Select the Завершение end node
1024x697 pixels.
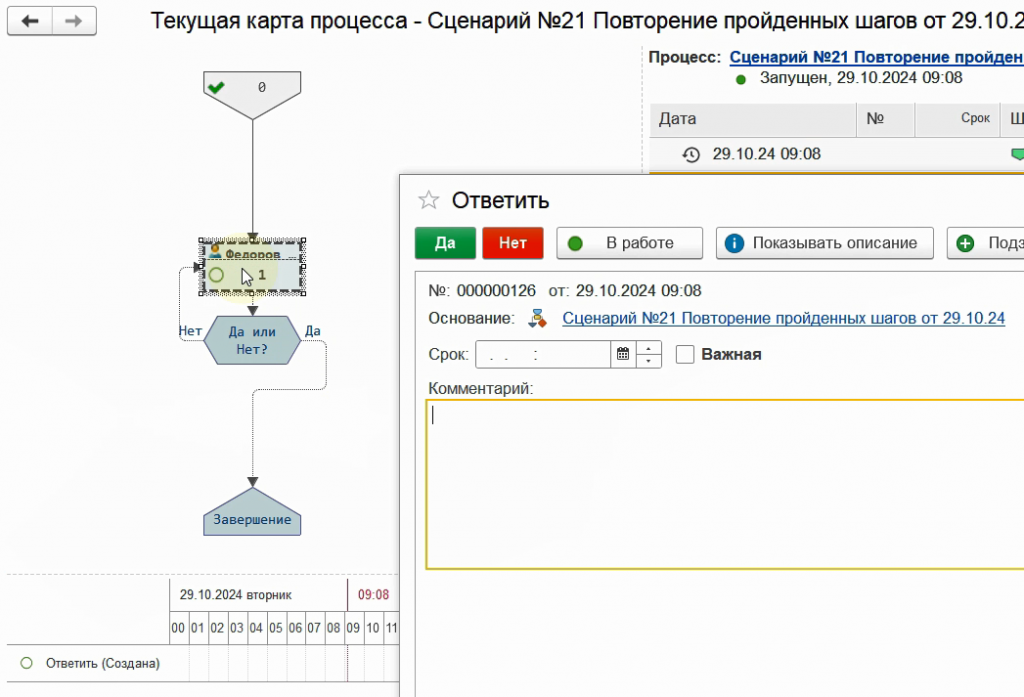click(x=252, y=518)
